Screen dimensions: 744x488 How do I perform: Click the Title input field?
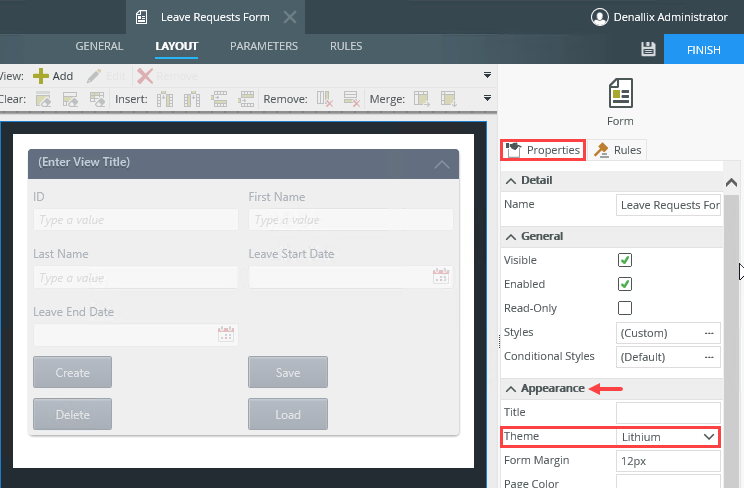point(668,413)
